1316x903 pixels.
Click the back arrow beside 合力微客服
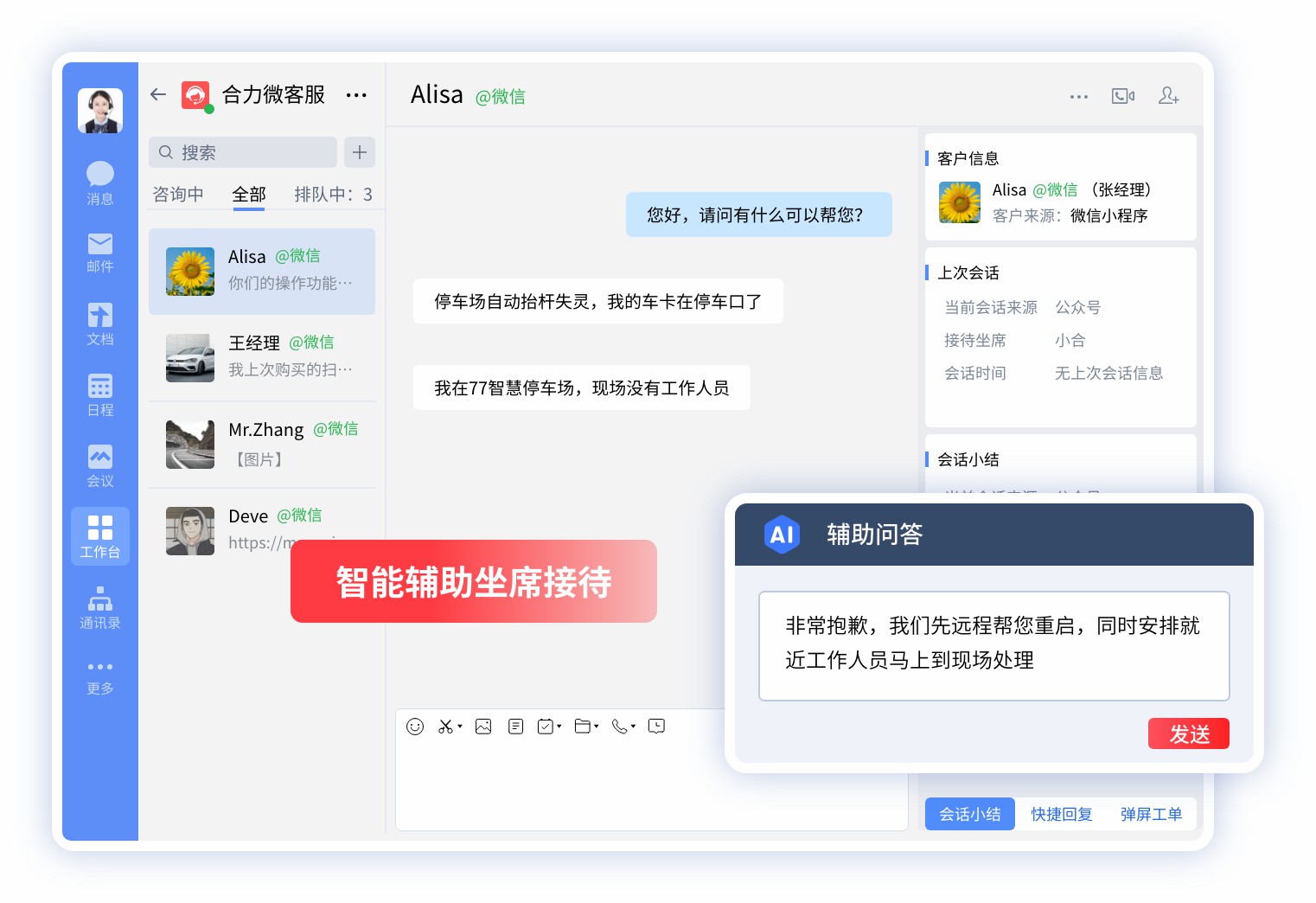click(x=158, y=94)
